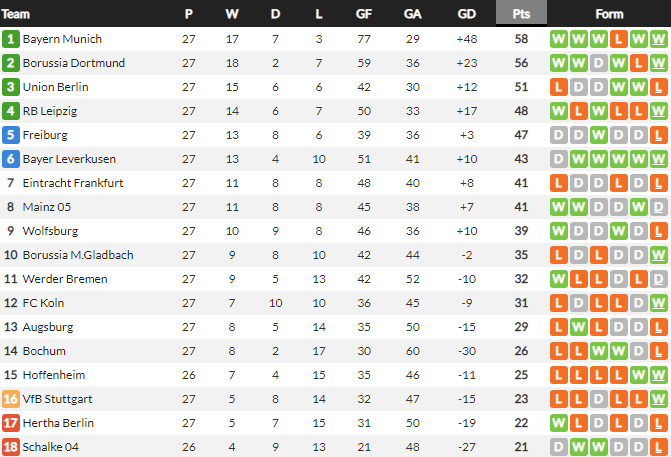Click Freiburg's blue position 5 badge
The width and height of the screenshot is (671, 457).
coord(11,135)
